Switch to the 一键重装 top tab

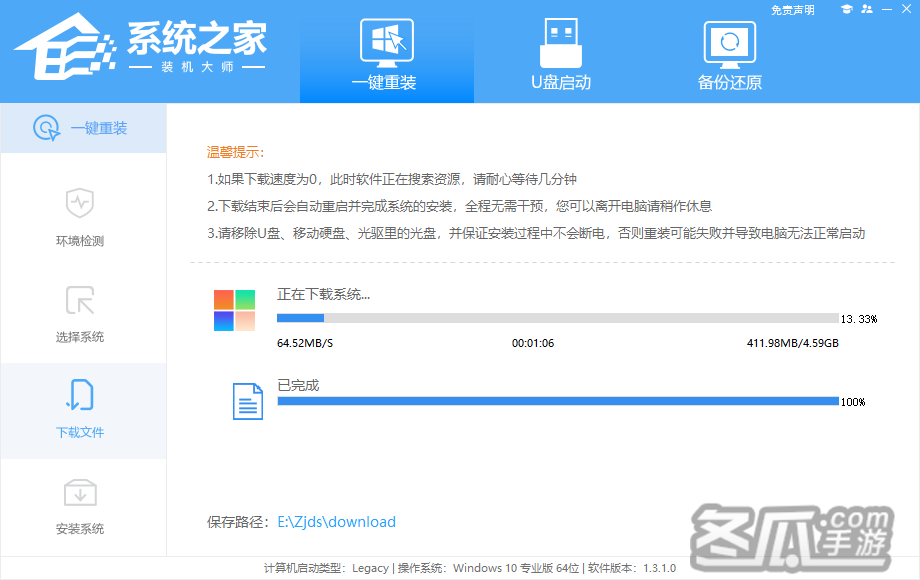coord(387,53)
